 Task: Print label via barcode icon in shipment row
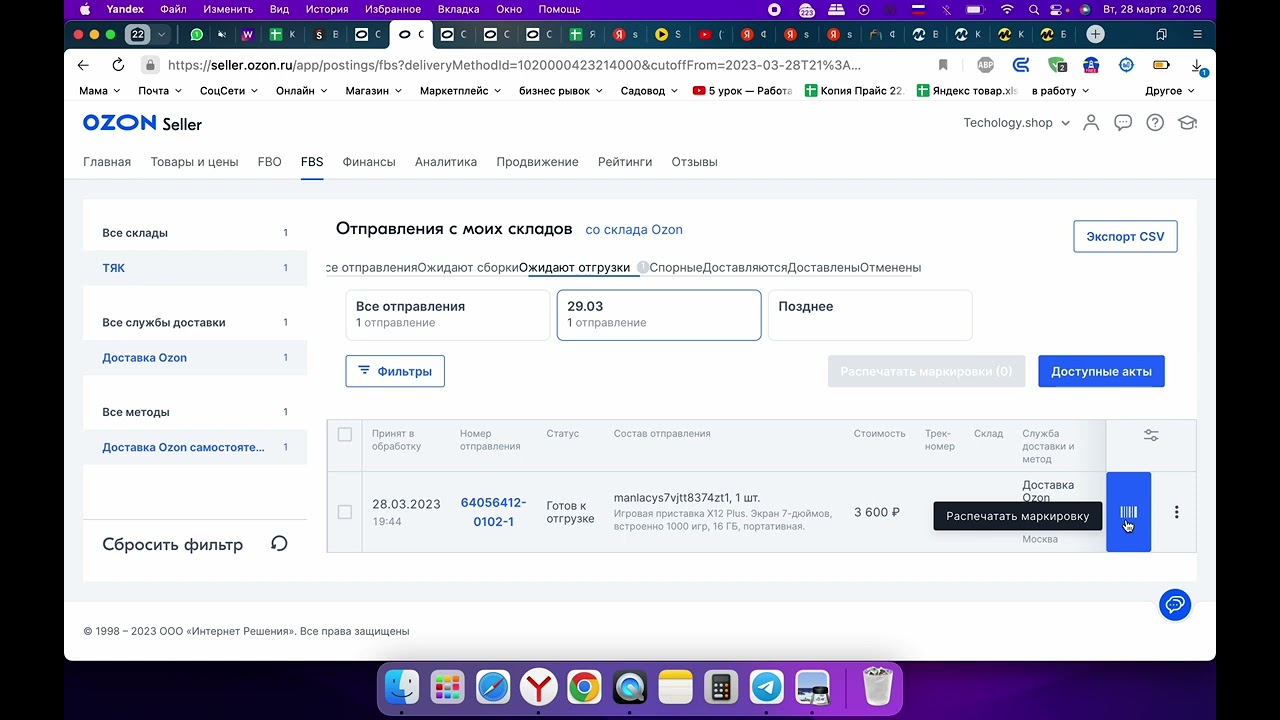pyautogui.click(x=1128, y=512)
